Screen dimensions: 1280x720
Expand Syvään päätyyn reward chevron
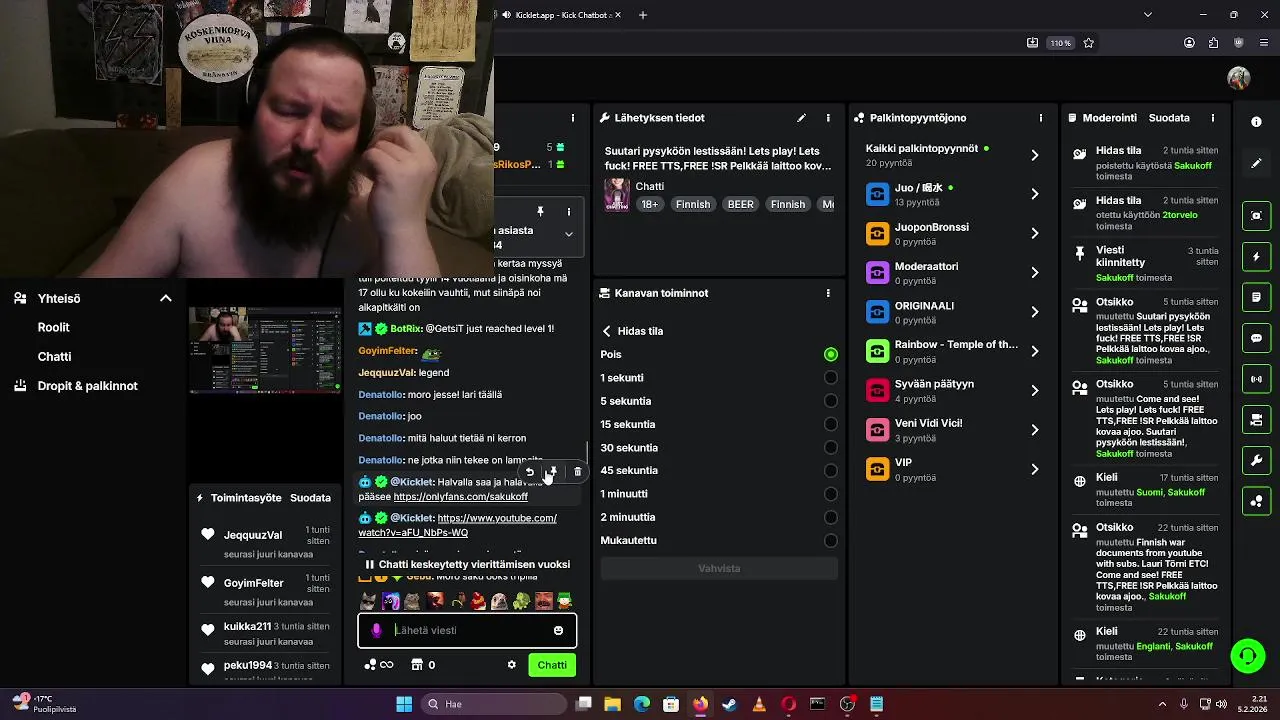coord(1034,390)
